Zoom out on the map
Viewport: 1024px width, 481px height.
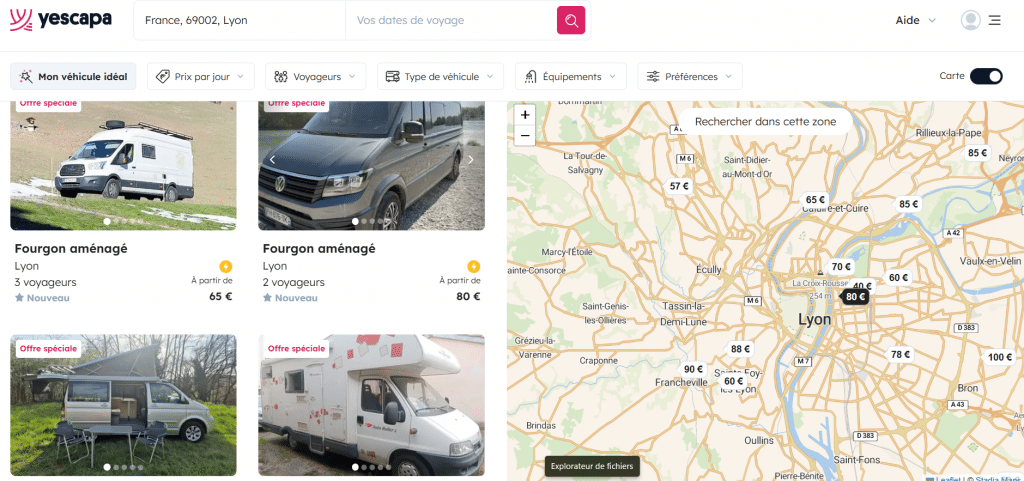524,135
